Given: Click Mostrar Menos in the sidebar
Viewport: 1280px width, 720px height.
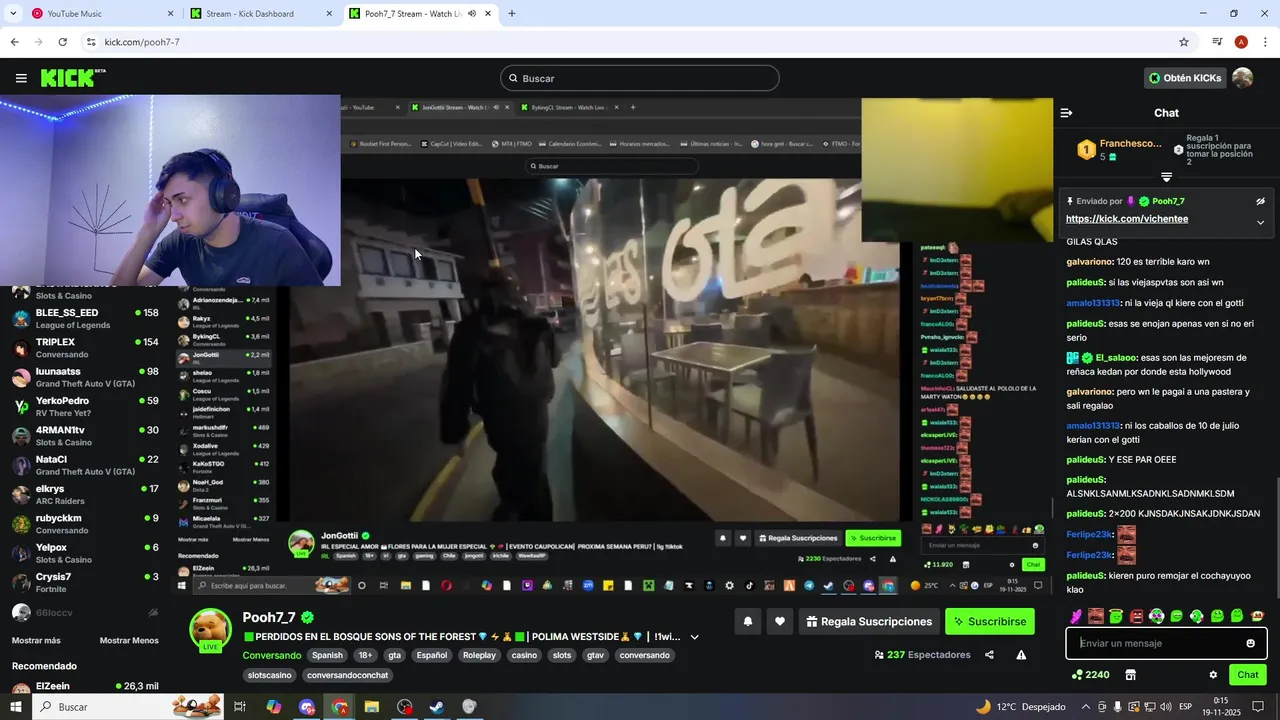Looking at the screenshot, I should point(129,640).
